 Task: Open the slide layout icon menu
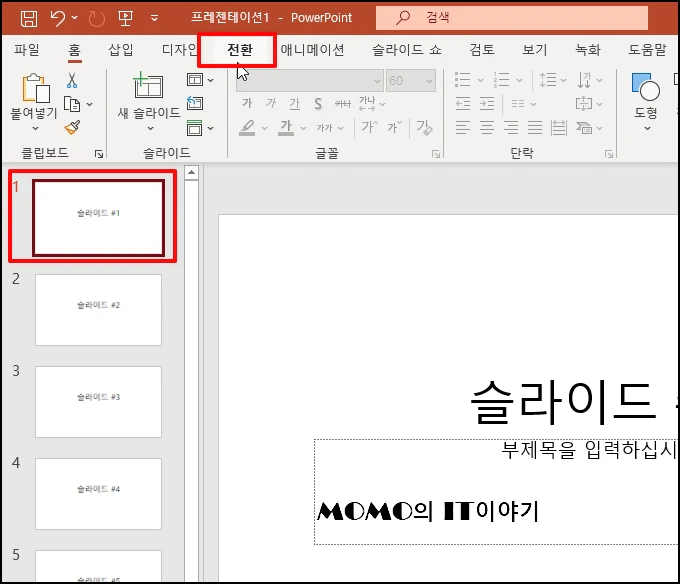point(200,80)
